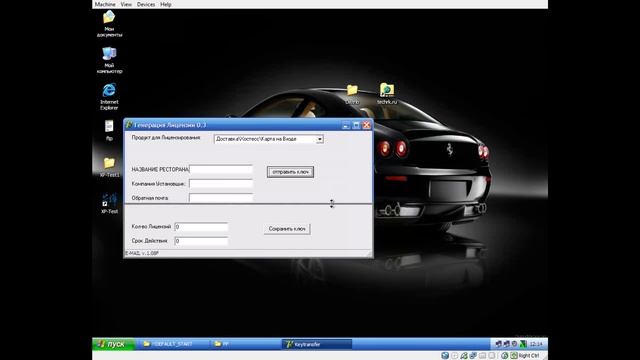Click the Right Ctrl host key text
Screen dimensions: 640x360
529,356
